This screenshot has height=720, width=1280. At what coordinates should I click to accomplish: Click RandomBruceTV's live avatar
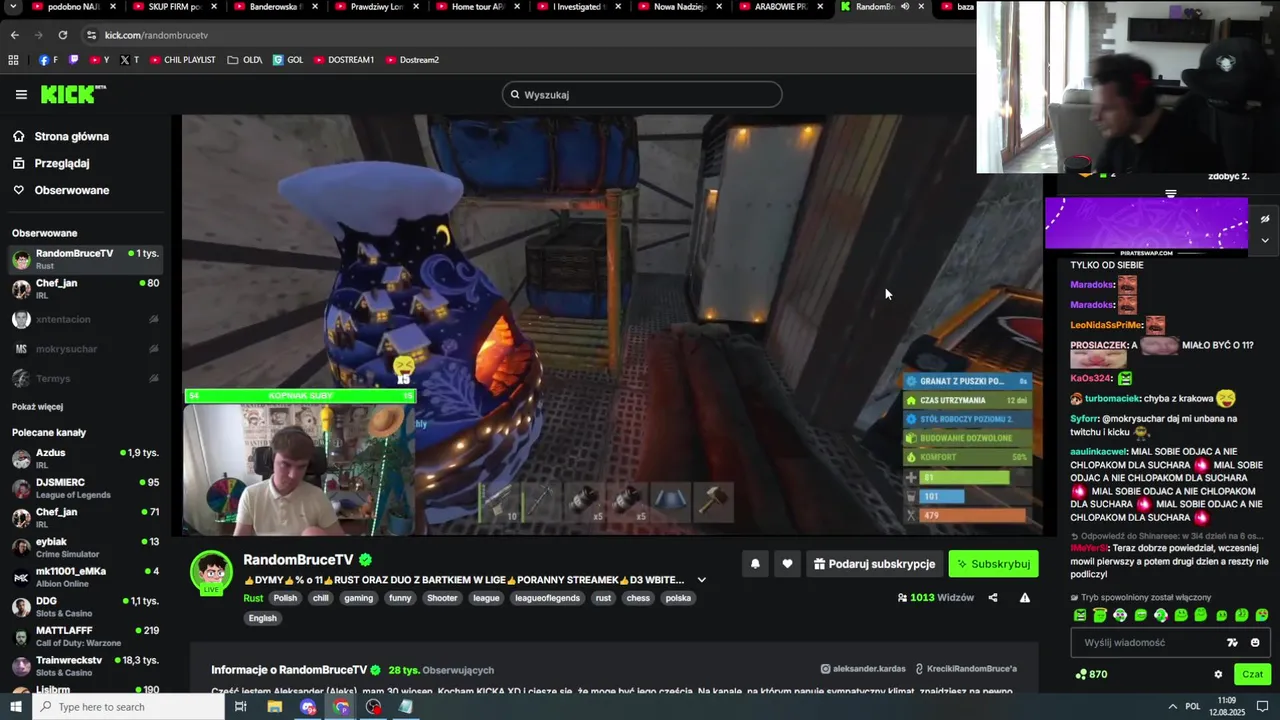(x=211, y=573)
